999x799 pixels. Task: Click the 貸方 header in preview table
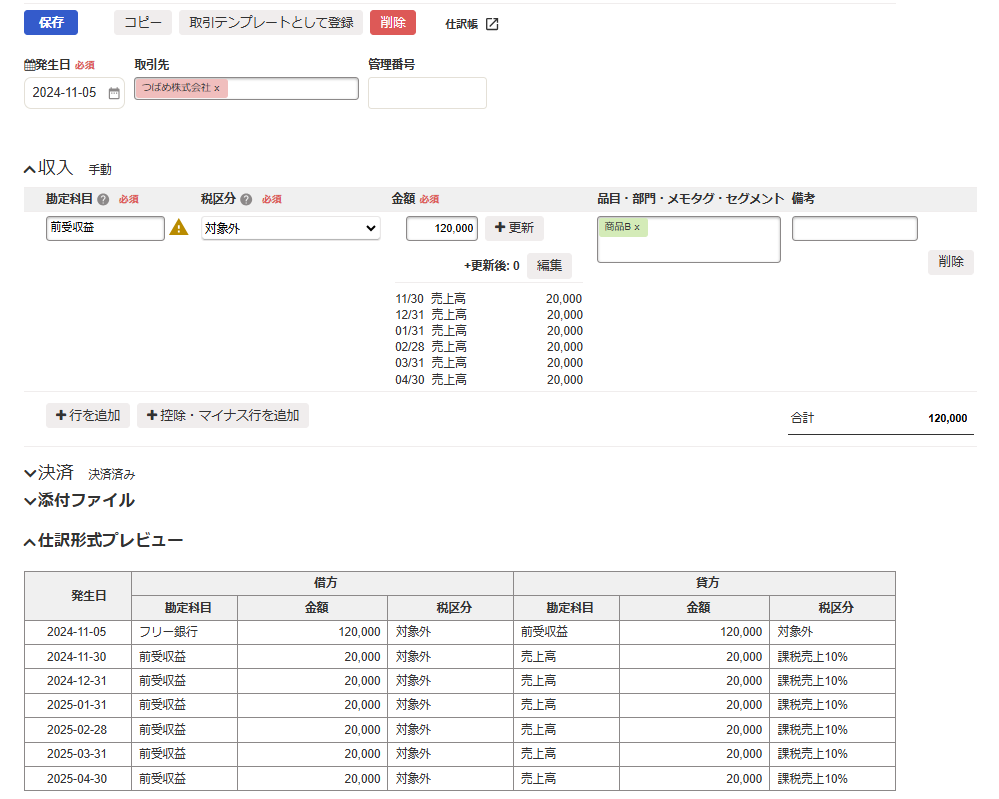pyautogui.click(x=707, y=583)
